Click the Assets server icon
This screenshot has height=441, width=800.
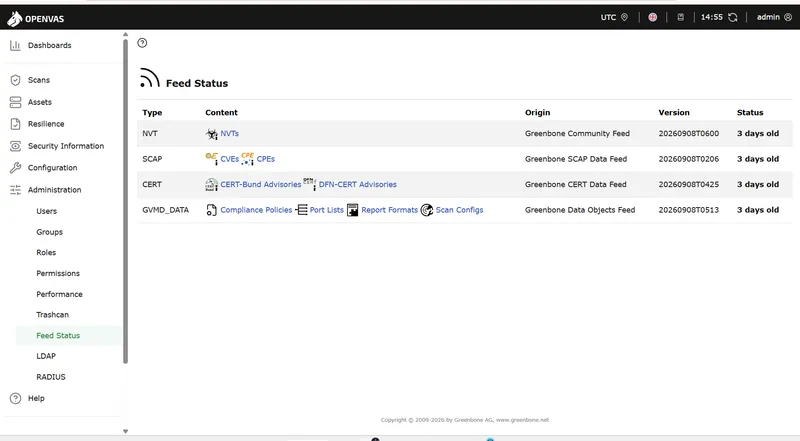15,102
